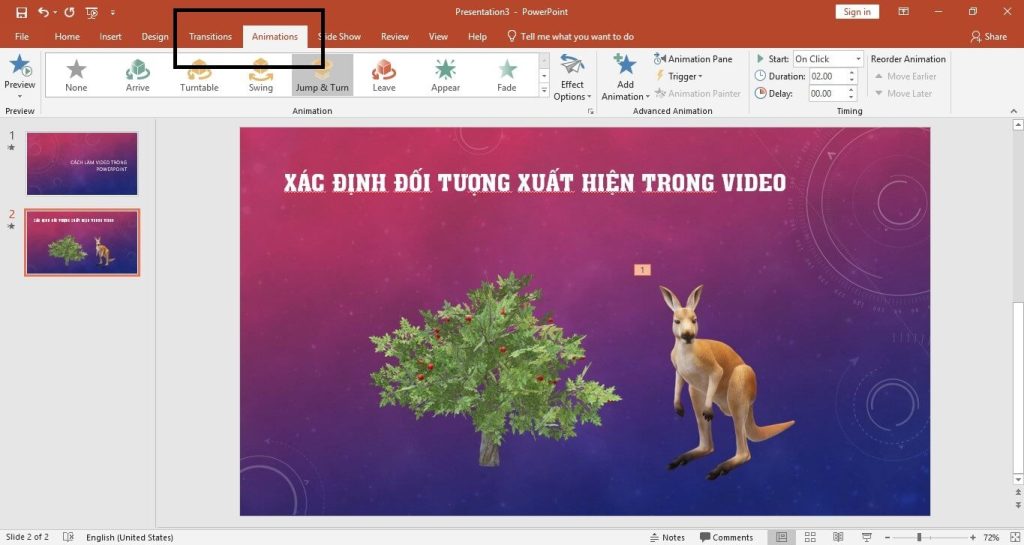Click animation marker 1 on the slide
This screenshot has height=545, width=1024.
(x=643, y=270)
